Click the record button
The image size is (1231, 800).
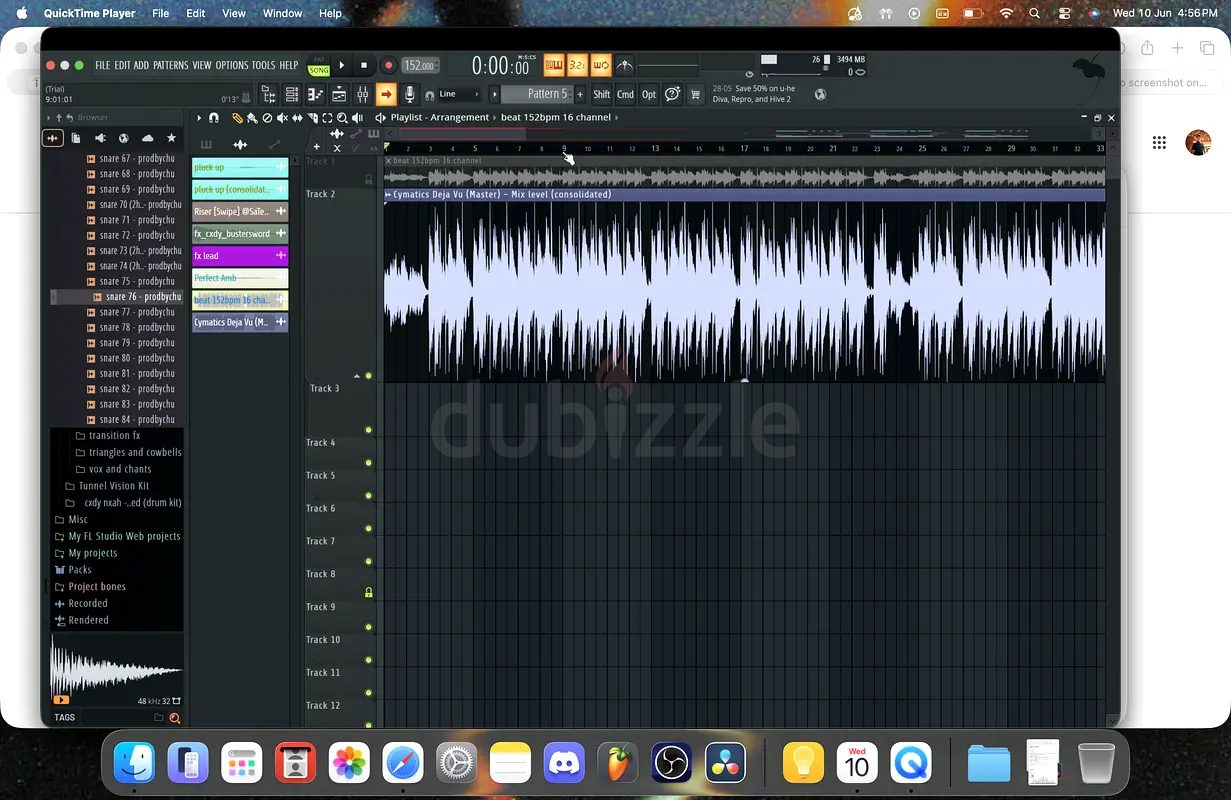pos(388,66)
